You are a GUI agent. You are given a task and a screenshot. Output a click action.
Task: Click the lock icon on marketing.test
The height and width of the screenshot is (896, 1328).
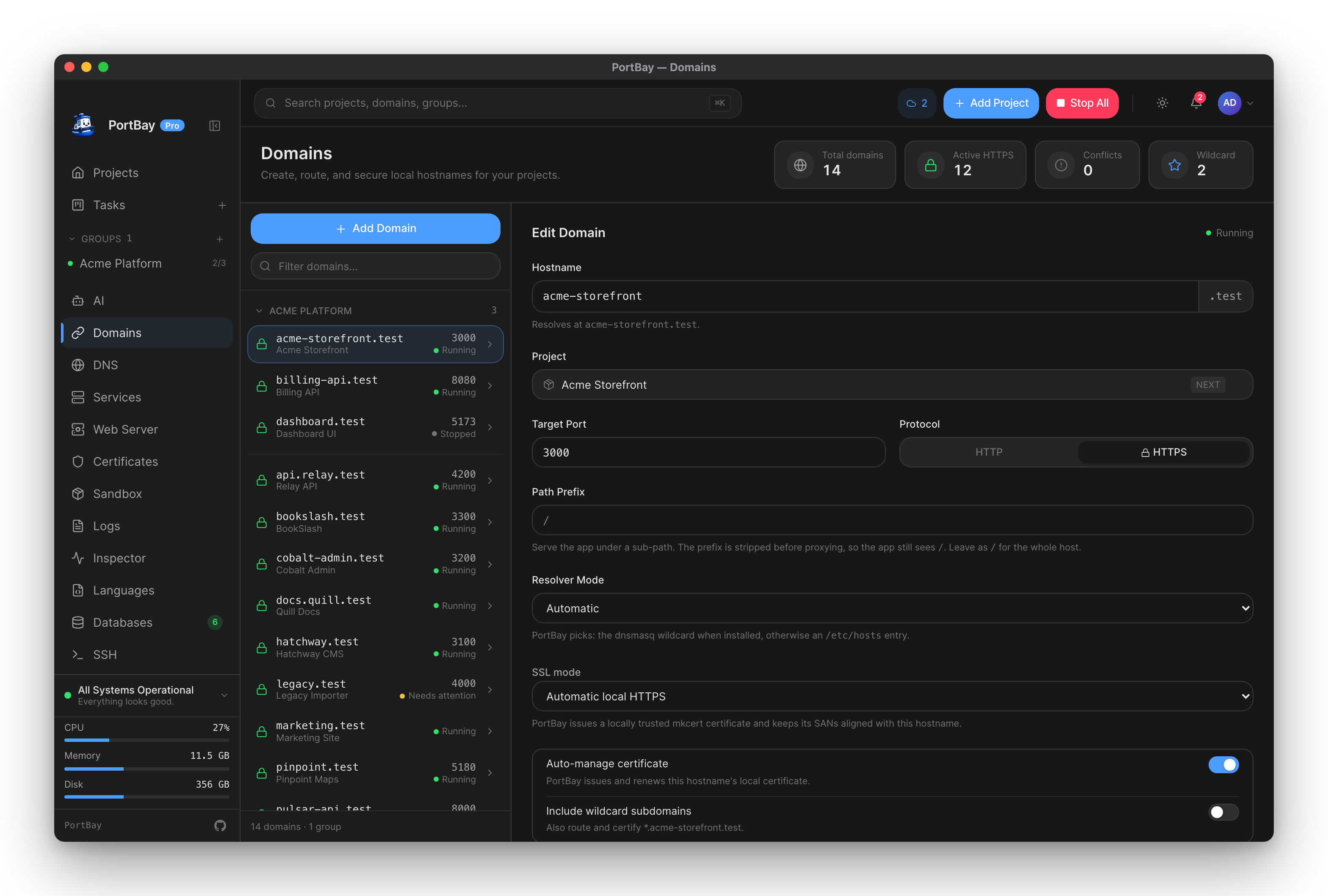(x=262, y=731)
